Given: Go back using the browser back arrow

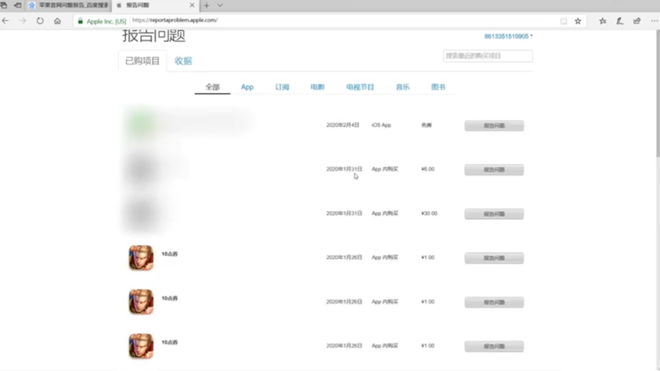Looking at the screenshot, I should pyautogui.click(x=5, y=21).
